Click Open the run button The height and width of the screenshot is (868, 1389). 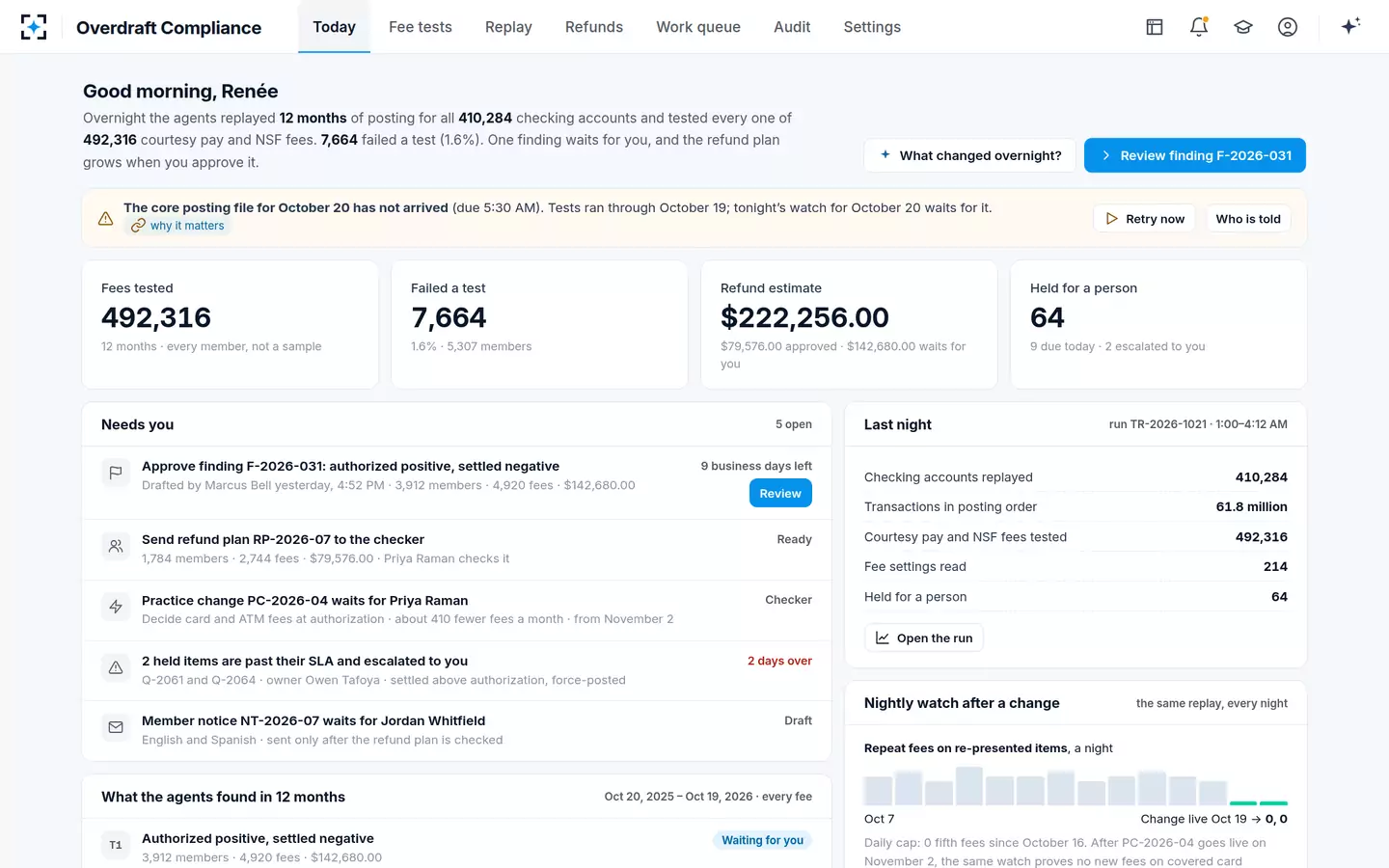point(924,637)
